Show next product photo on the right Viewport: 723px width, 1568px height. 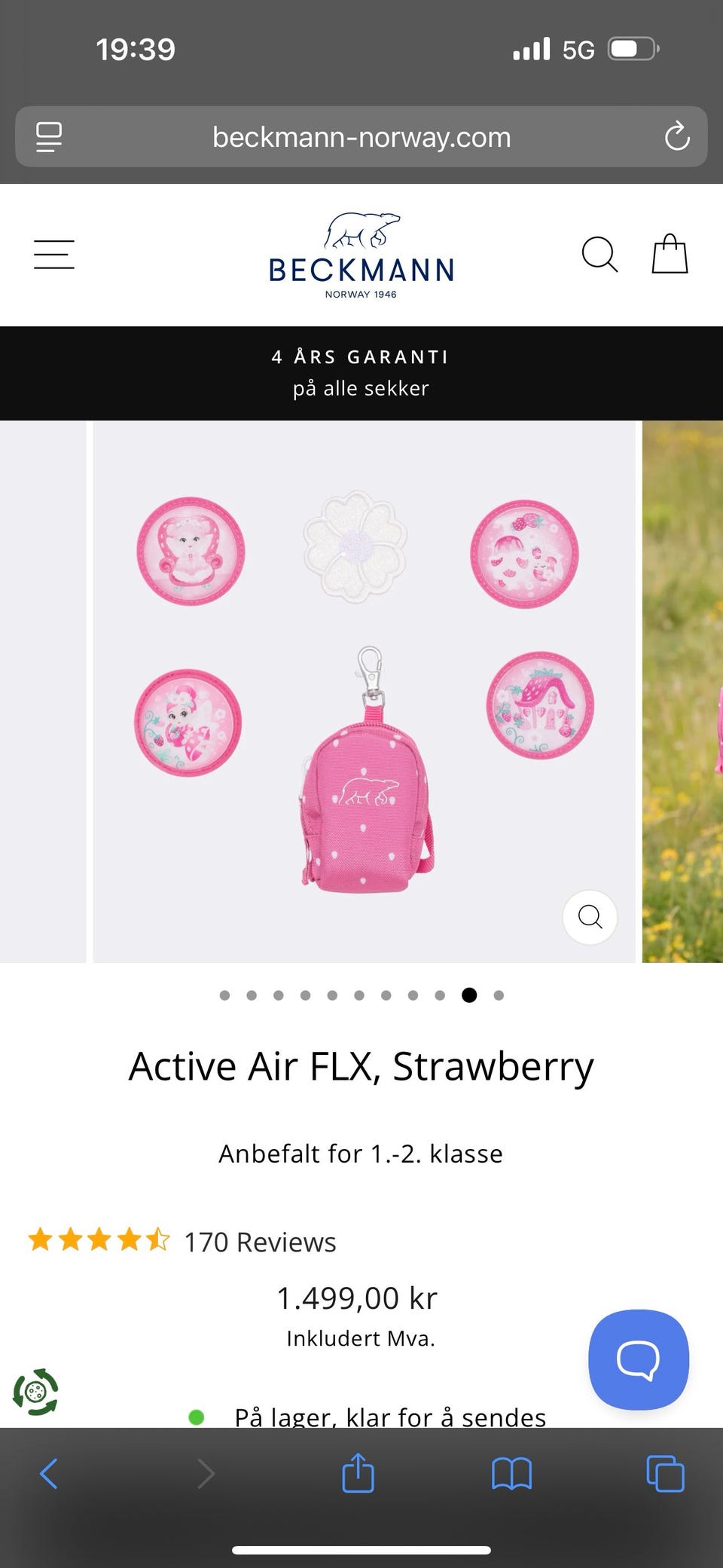(x=682, y=691)
